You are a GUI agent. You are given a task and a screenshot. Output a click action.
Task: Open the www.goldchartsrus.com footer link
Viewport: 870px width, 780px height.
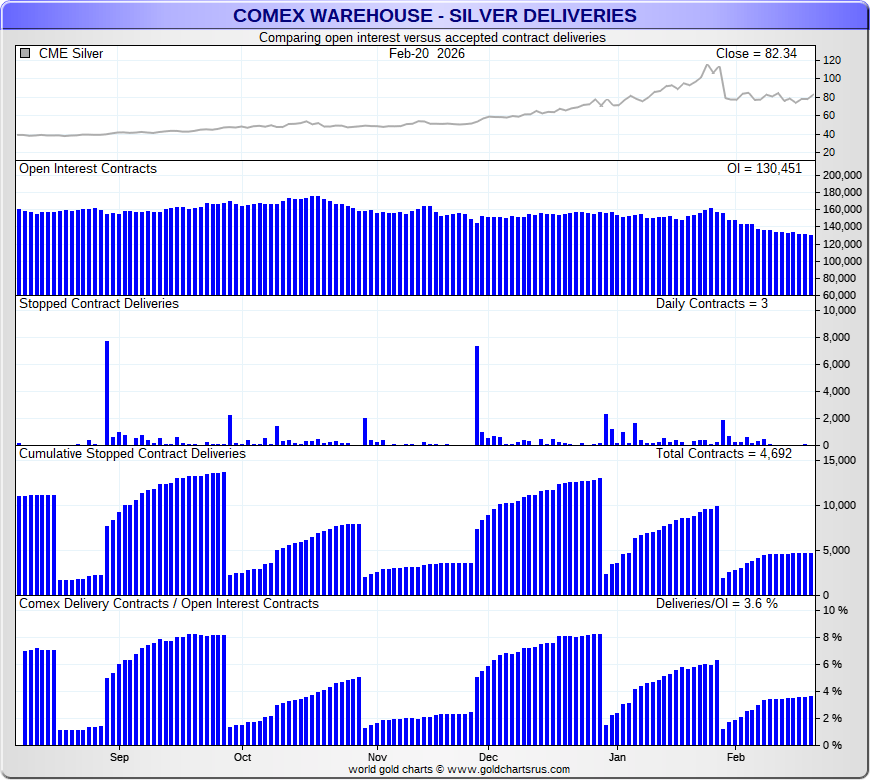(507, 770)
